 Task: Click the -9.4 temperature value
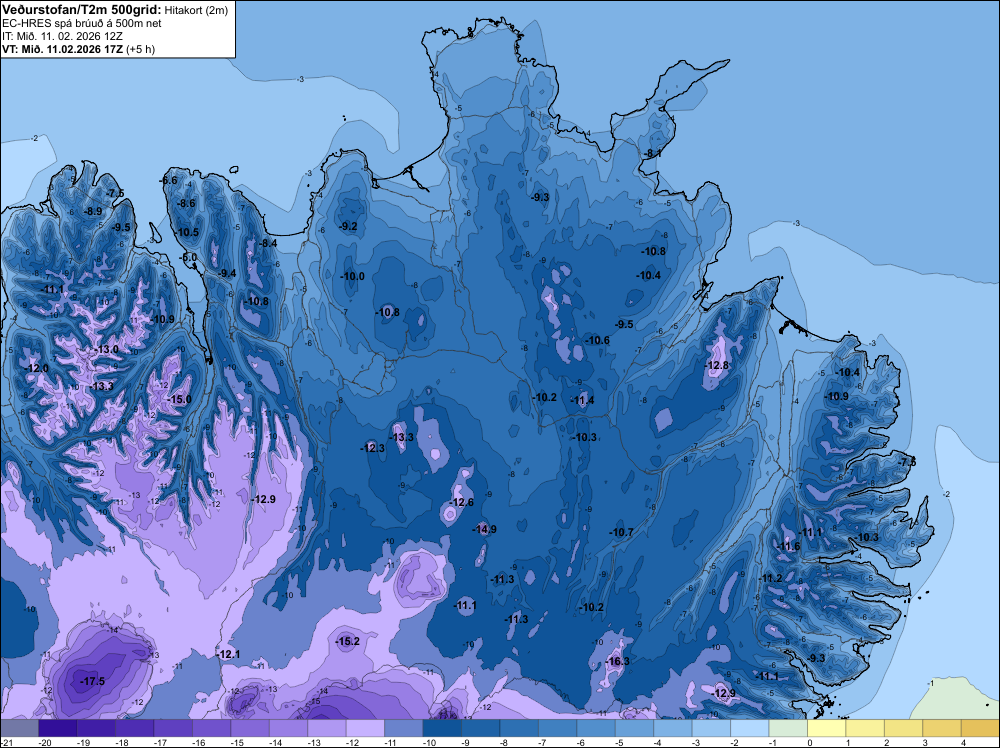pyautogui.click(x=226, y=274)
